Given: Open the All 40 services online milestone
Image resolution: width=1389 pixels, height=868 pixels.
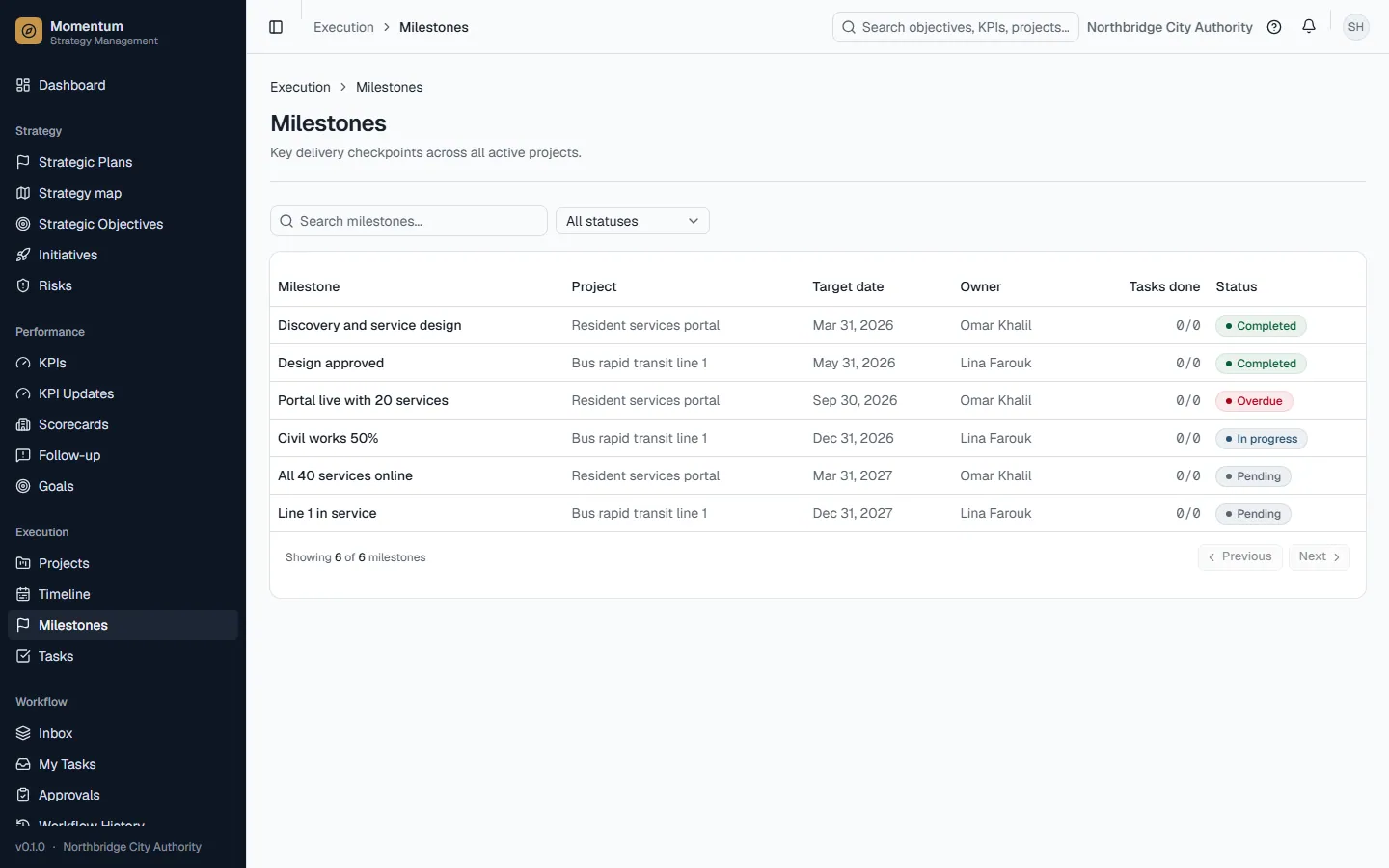Looking at the screenshot, I should pyautogui.click(x=345, y=475).
